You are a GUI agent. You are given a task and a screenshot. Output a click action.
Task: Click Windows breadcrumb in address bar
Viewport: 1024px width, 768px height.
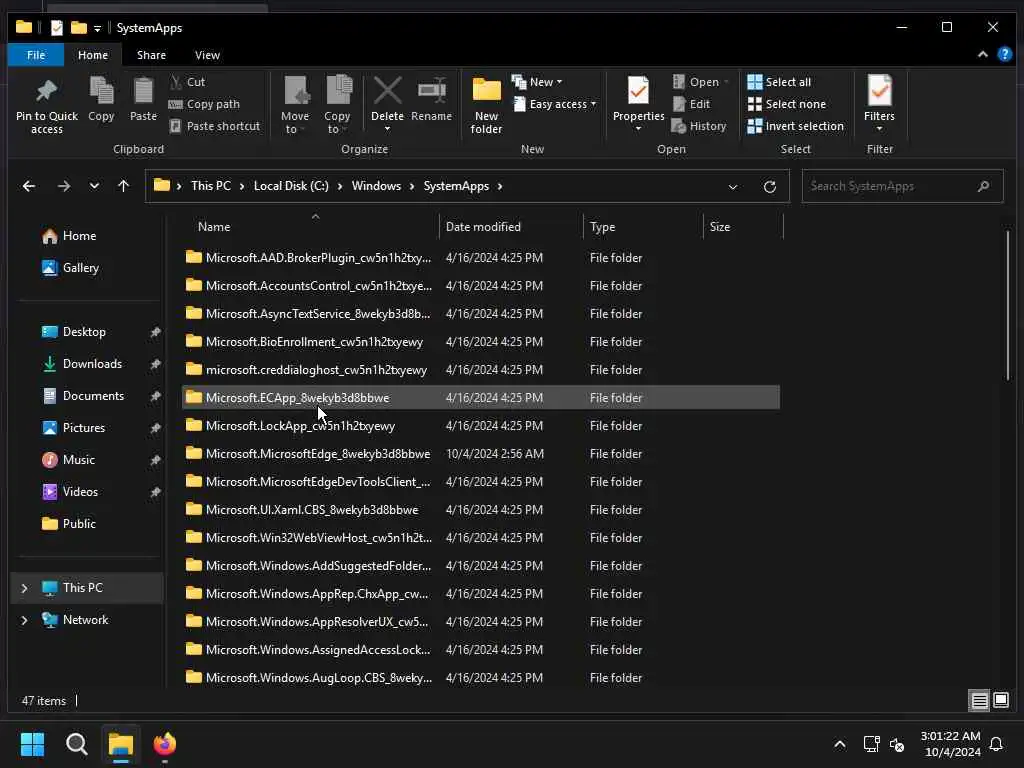point(376,186)
